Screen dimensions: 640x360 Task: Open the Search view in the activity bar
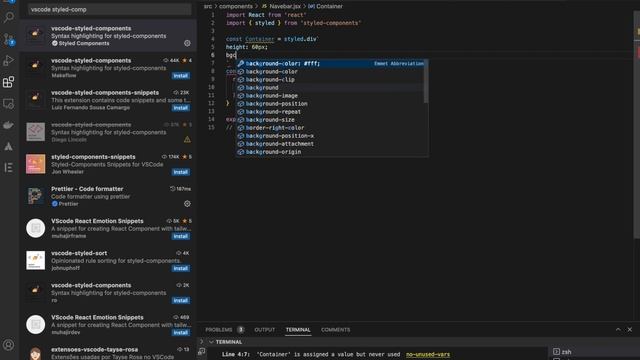[x=9, y=17]
